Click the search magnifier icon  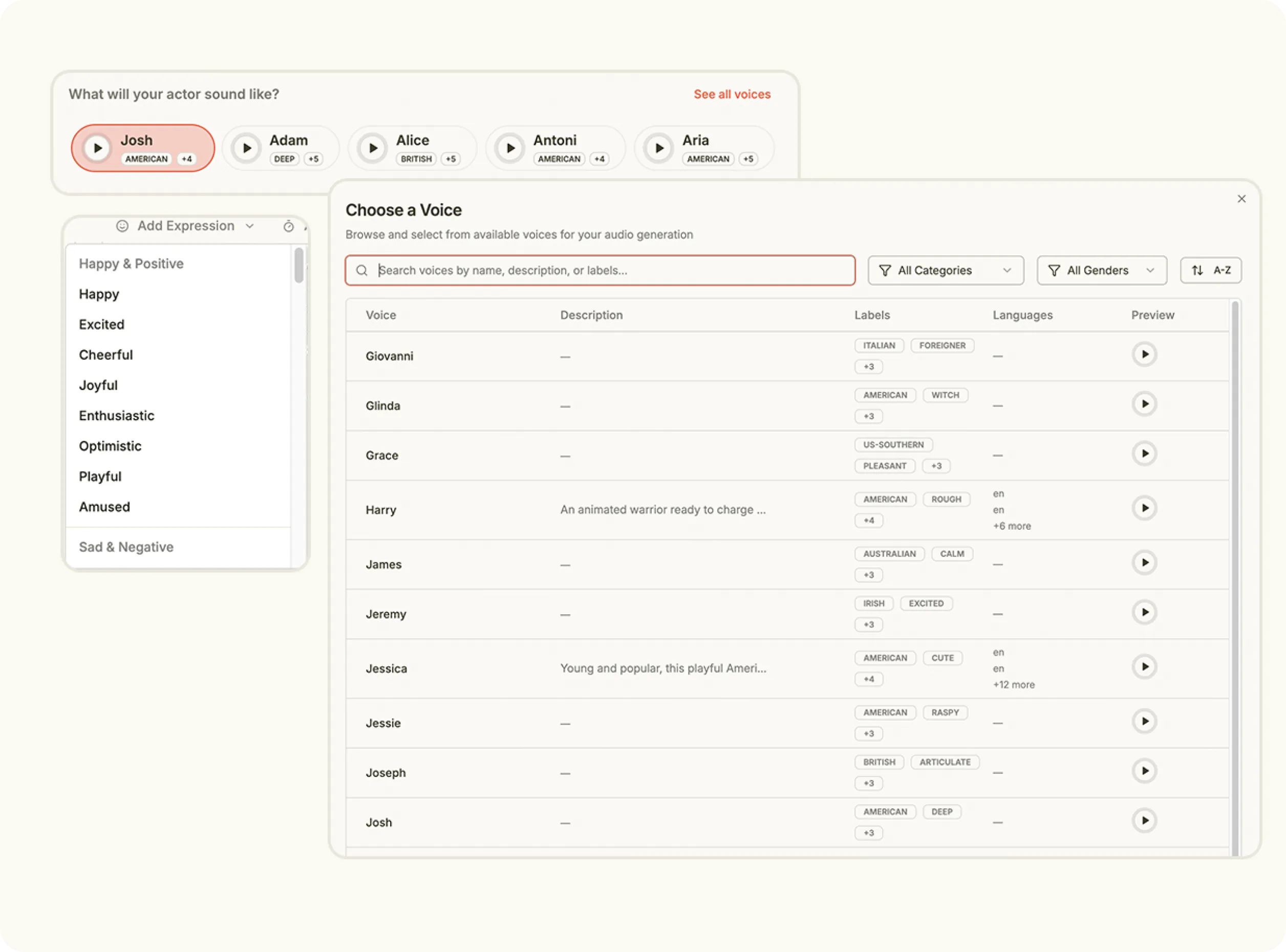click(362, 270)
